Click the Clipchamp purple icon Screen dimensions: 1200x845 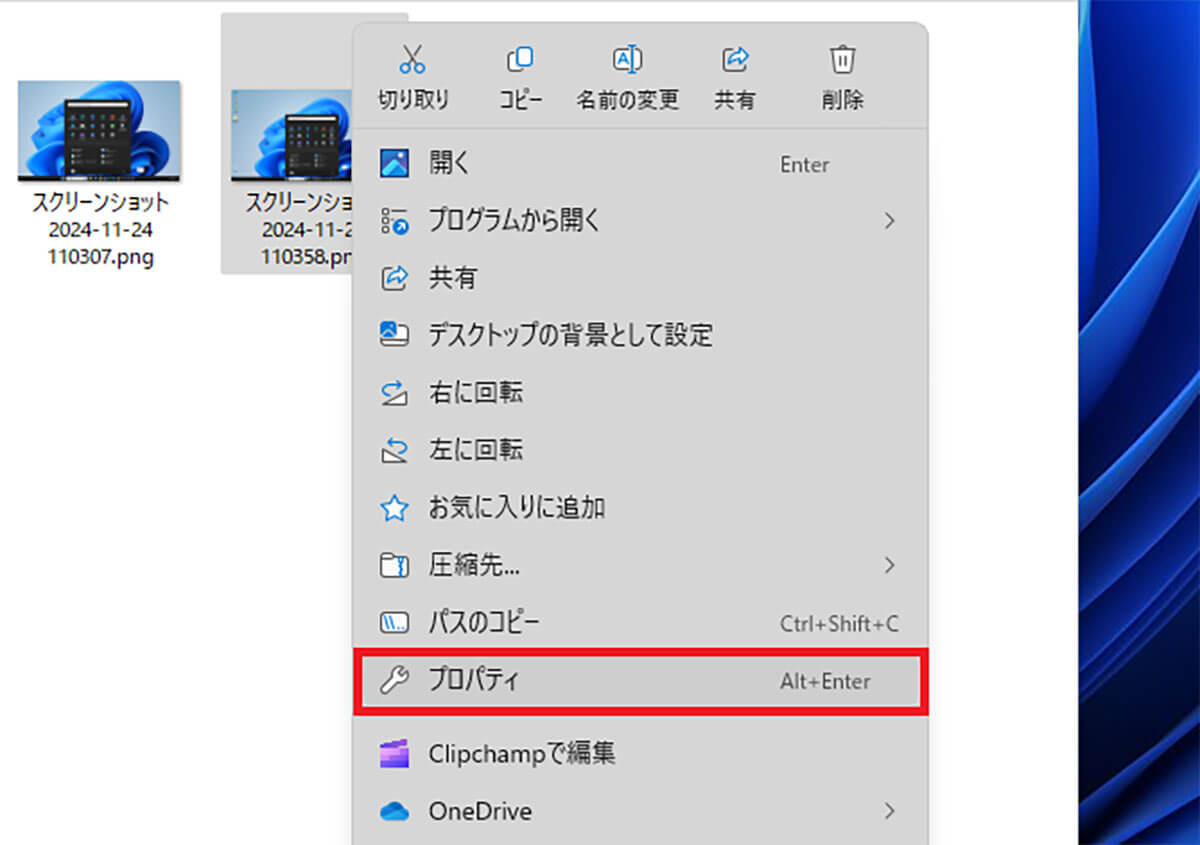(x=395, y=753)
